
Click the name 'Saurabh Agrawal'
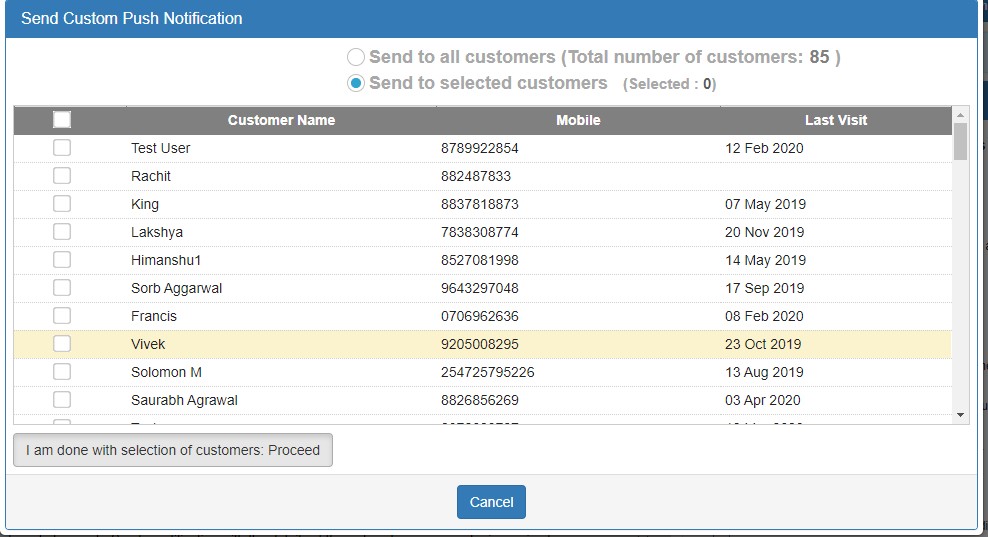coord(184,400)
